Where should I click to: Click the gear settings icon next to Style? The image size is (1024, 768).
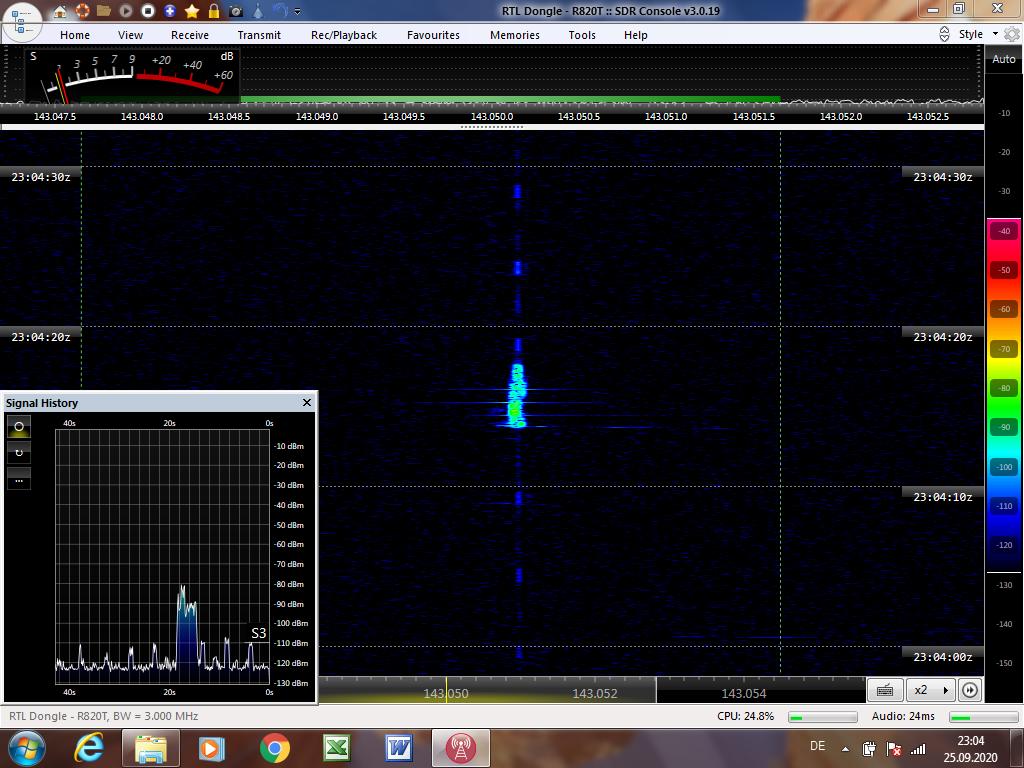[x=1012, y=34]
